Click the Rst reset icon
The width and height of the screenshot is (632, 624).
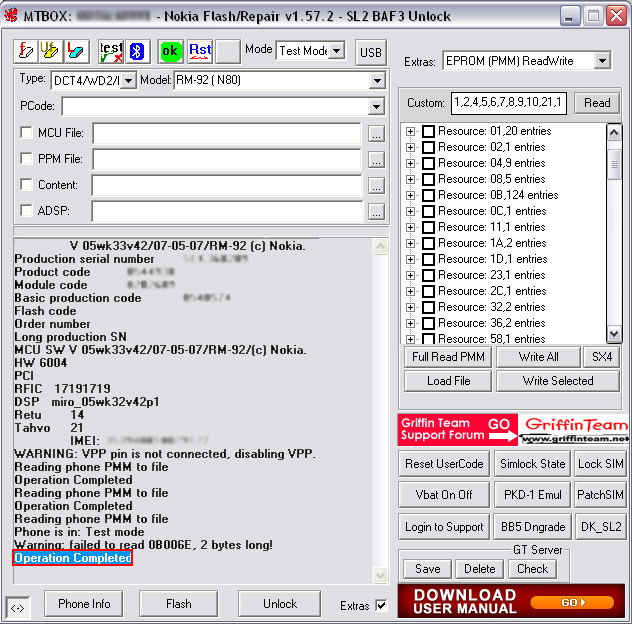point(200,51)
